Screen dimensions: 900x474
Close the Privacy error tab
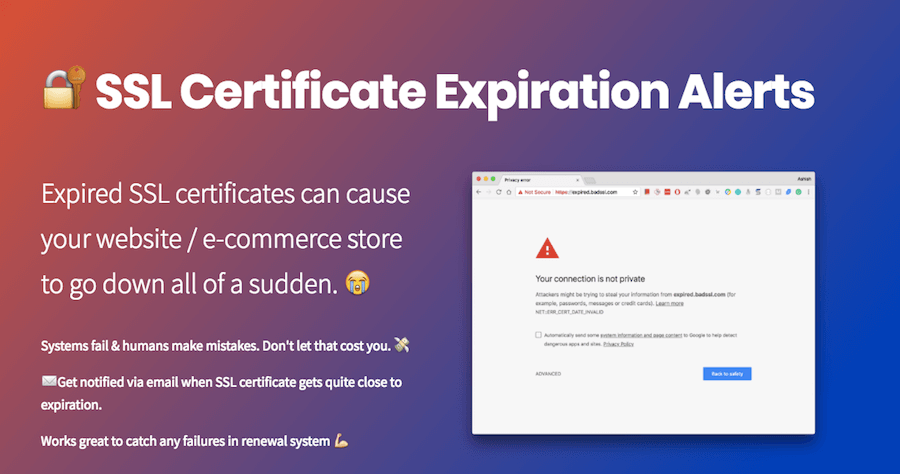tap(577, 180)
